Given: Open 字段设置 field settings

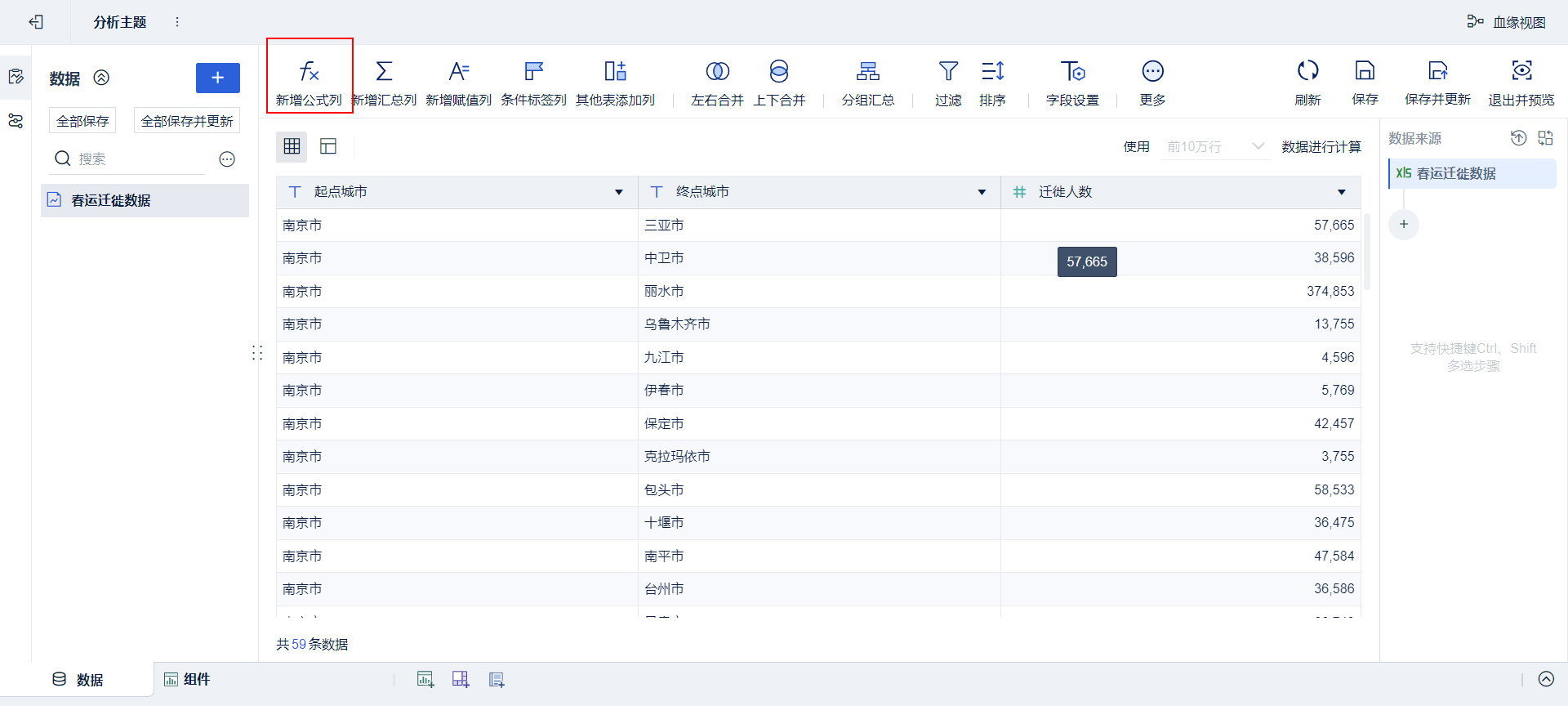Looking at the screenshot, I should point(1072,83).
